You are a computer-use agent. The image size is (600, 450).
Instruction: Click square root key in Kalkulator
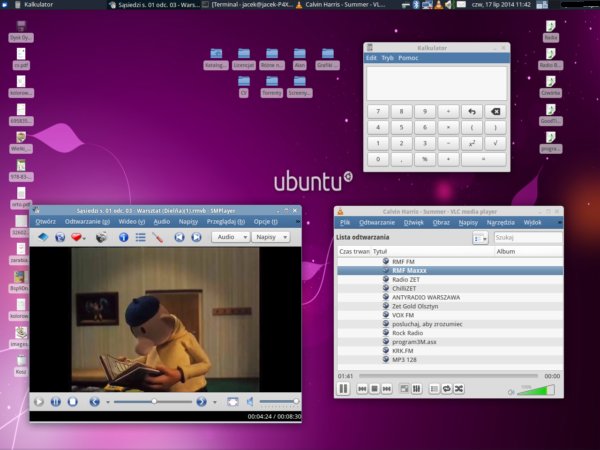[x=496, y=143]
